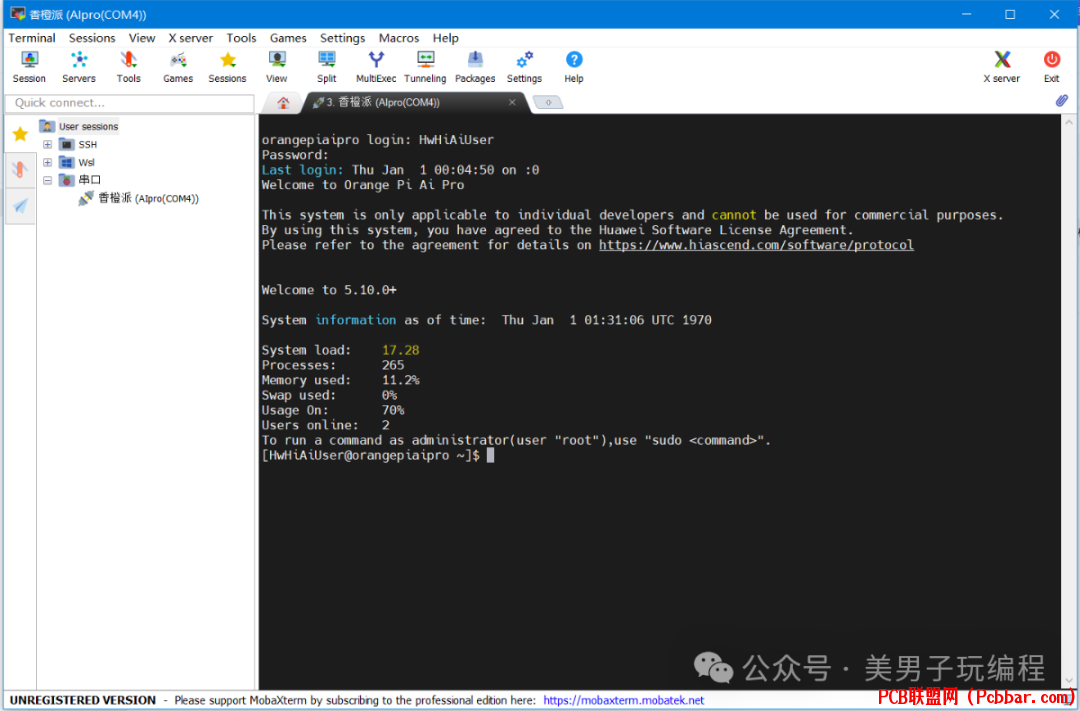Click the Memory used value 11.2%
This screenshot has height=711, width=1080.
(400, 380)
